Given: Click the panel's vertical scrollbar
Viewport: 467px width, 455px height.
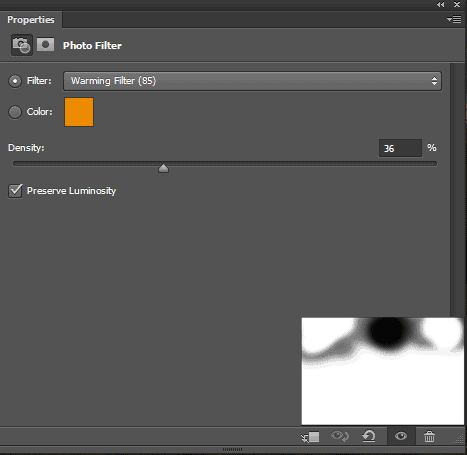Looking at the screenshot, I should (457, 189).
